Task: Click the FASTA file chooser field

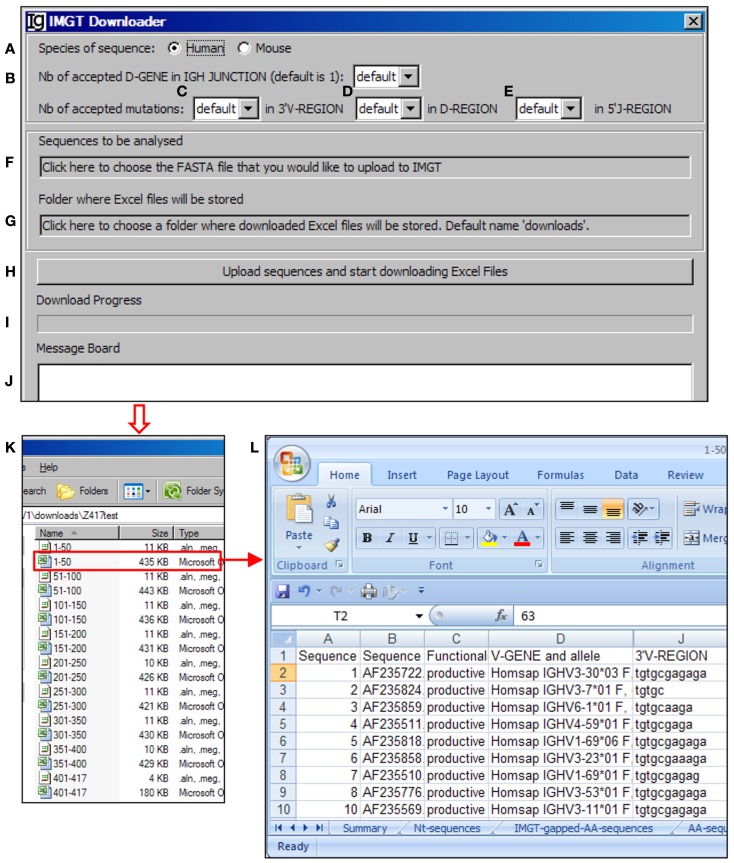Action: pyautogui.click(x=365, y=167)
